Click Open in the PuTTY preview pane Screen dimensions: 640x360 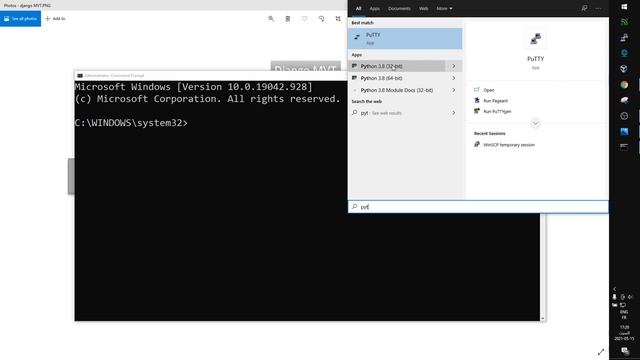tap(489, 90)
